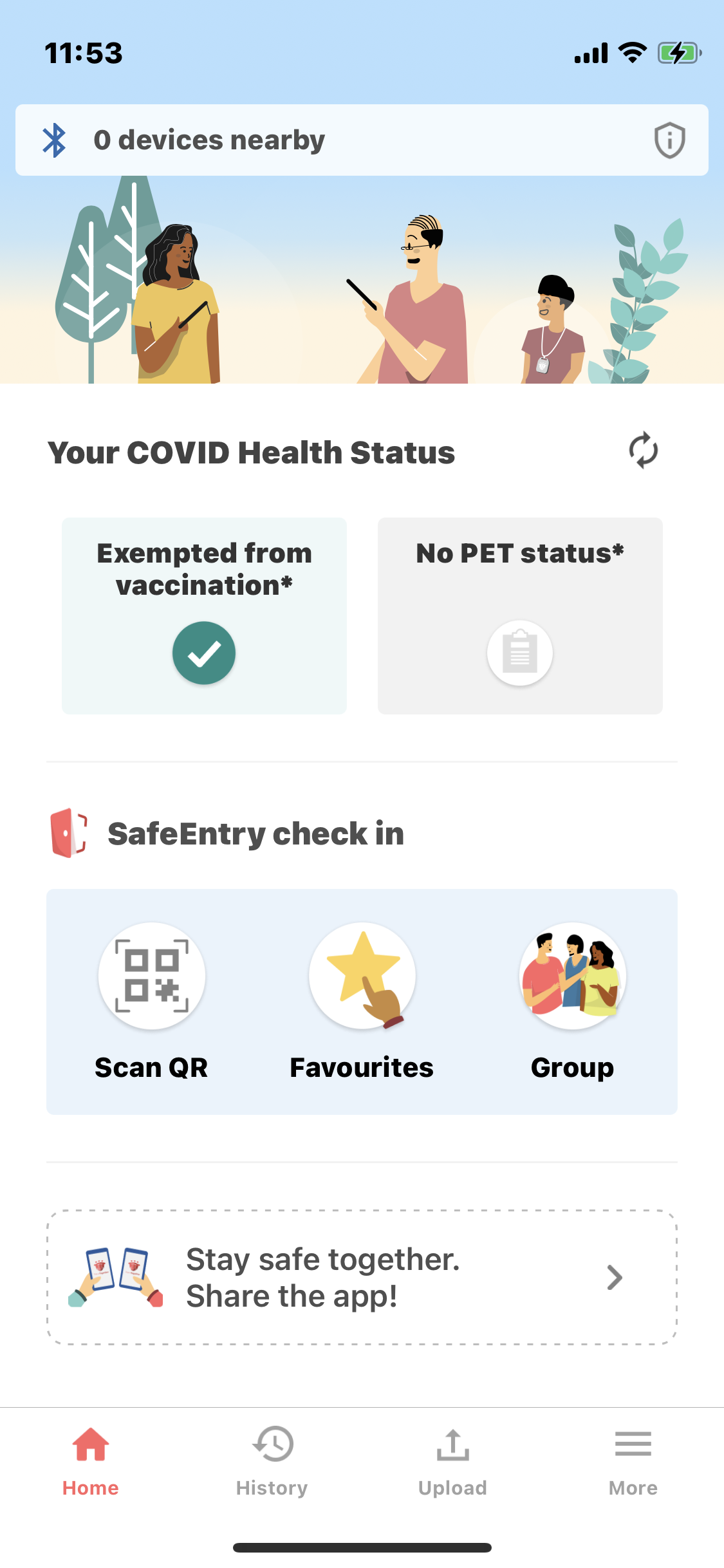The image size is (724, 1568).
Task: Tap Stay safe together share text
Action: tap(323, 1278)
